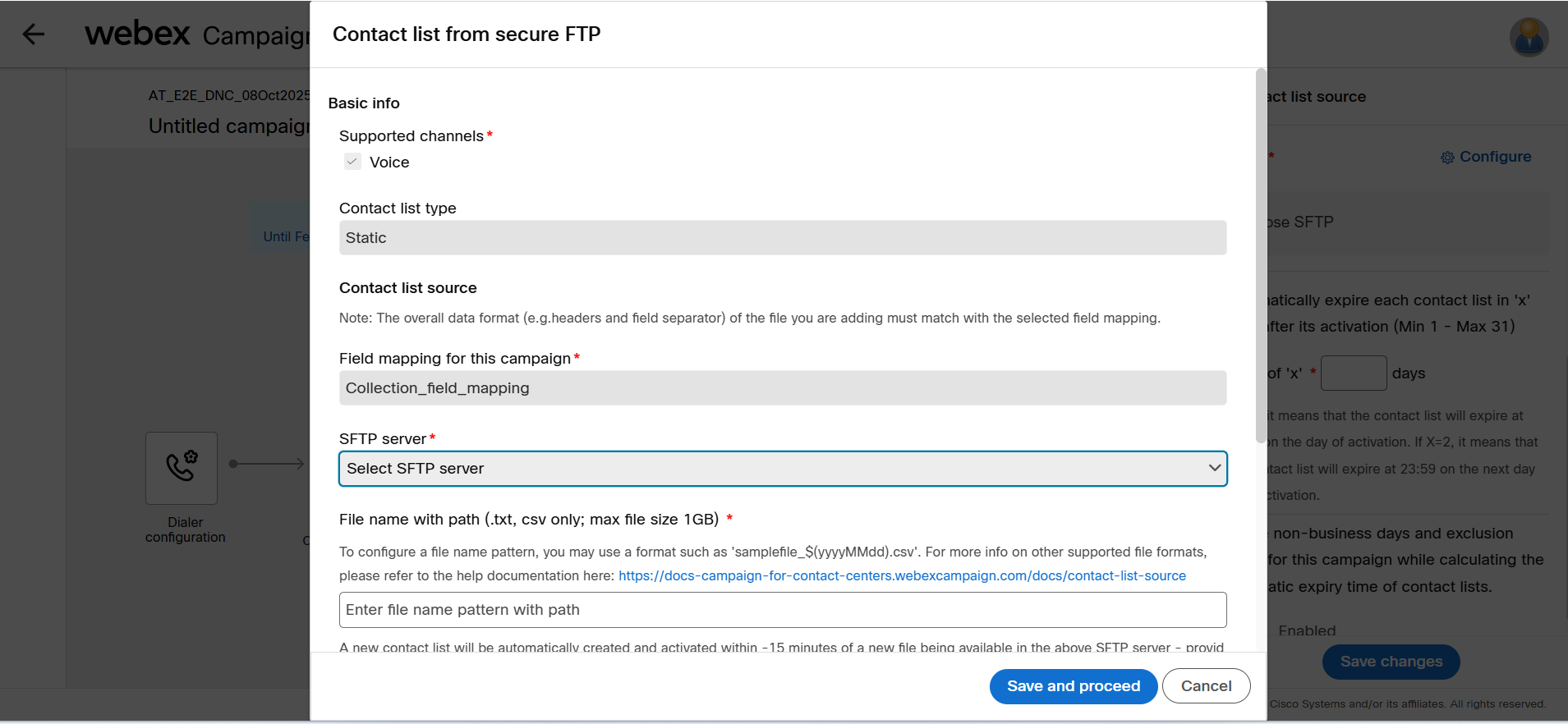Image resolution: width=1568 pixels, height=724 pixels.
Task: Open the Select SFTP server dropdown
Action: (772, 469)
